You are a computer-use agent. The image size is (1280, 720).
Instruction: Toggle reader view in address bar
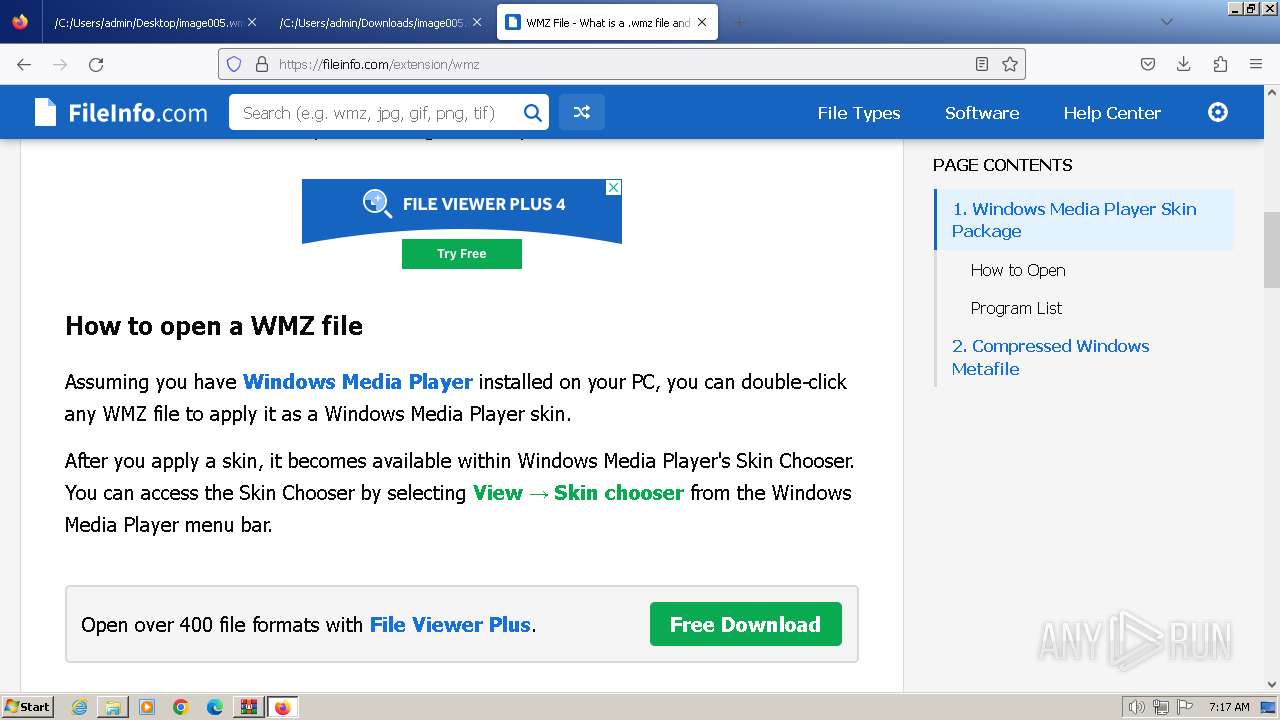pos(982,64)
